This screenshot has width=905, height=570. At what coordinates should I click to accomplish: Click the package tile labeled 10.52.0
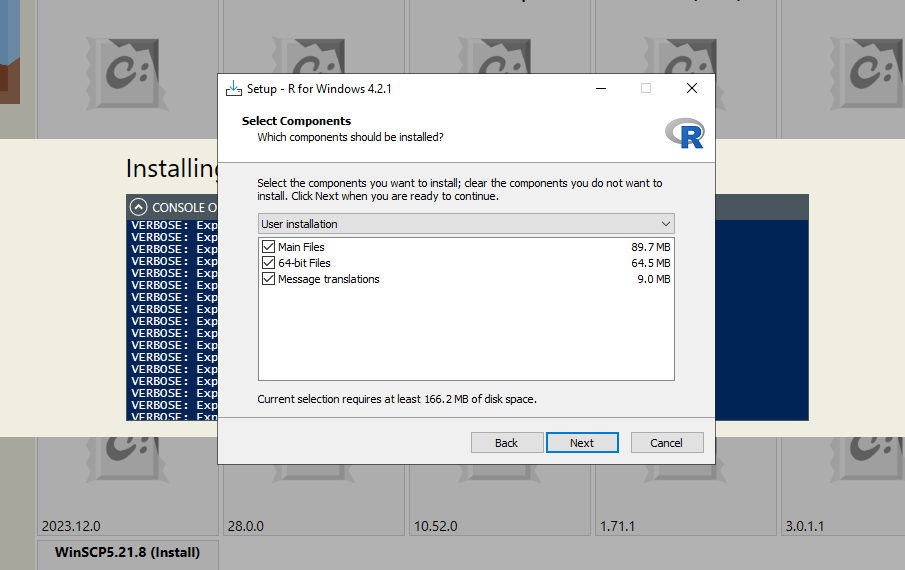point(500,500)
